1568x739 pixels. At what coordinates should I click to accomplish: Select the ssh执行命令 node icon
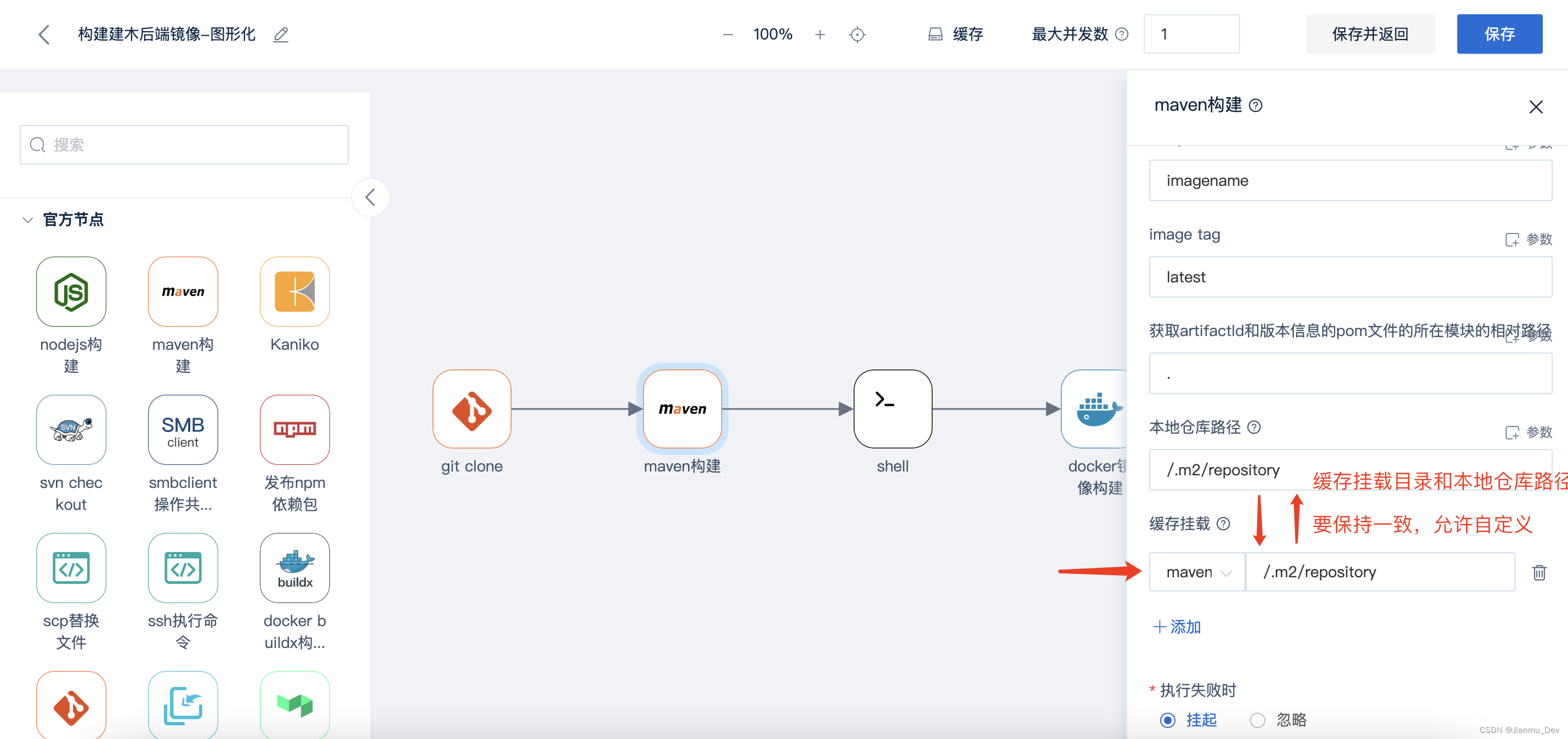point(183,568)
